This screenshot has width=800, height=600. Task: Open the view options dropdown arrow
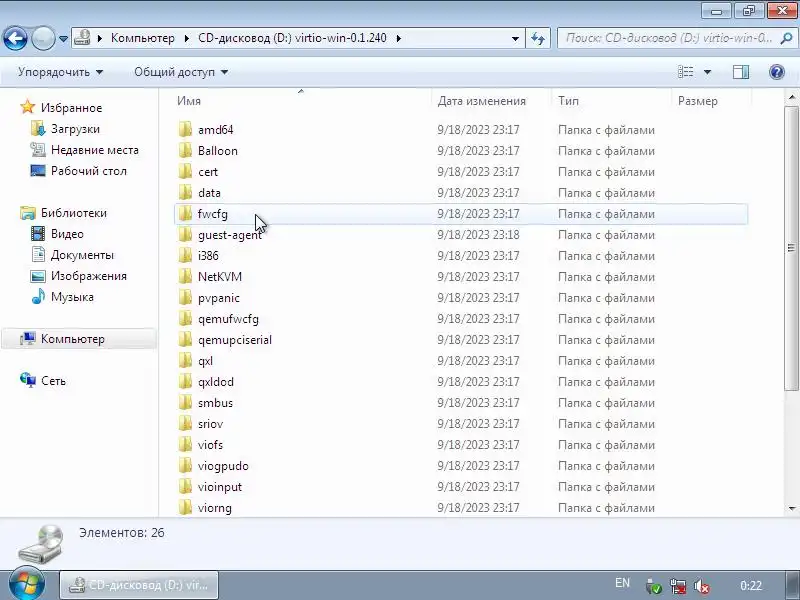coord(707,72)
